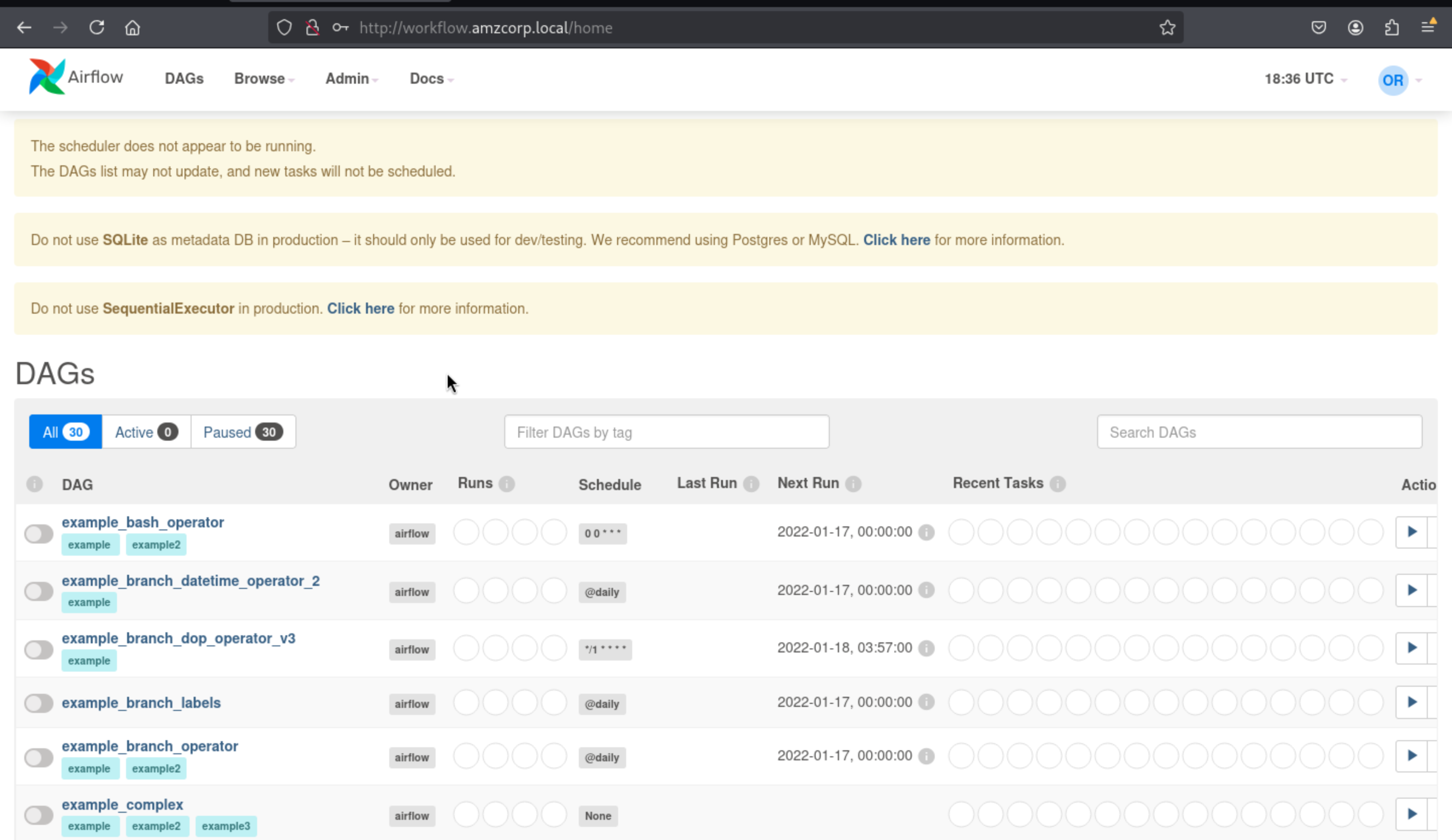Switch to the Paused 30 filter tab
This screenshot has width=1452, height=840.
(243, 432)
